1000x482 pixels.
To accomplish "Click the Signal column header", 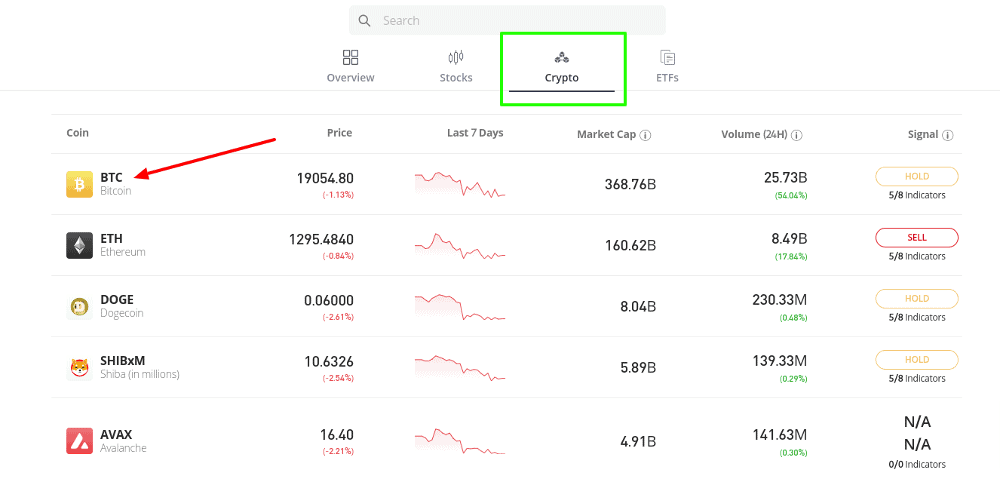I will pos(923,135).
